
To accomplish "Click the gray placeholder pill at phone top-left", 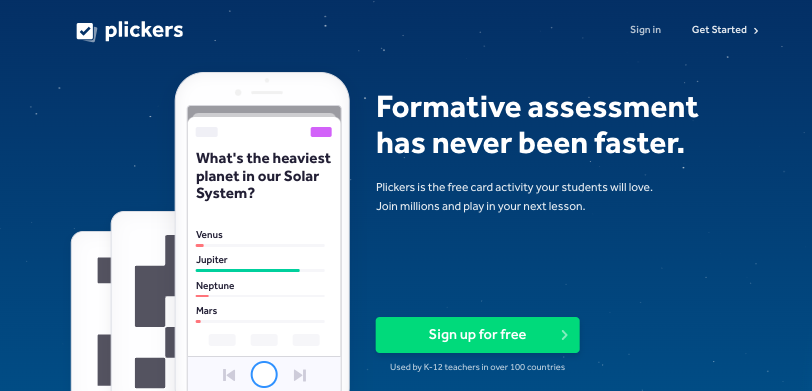I will click(207, 132).
